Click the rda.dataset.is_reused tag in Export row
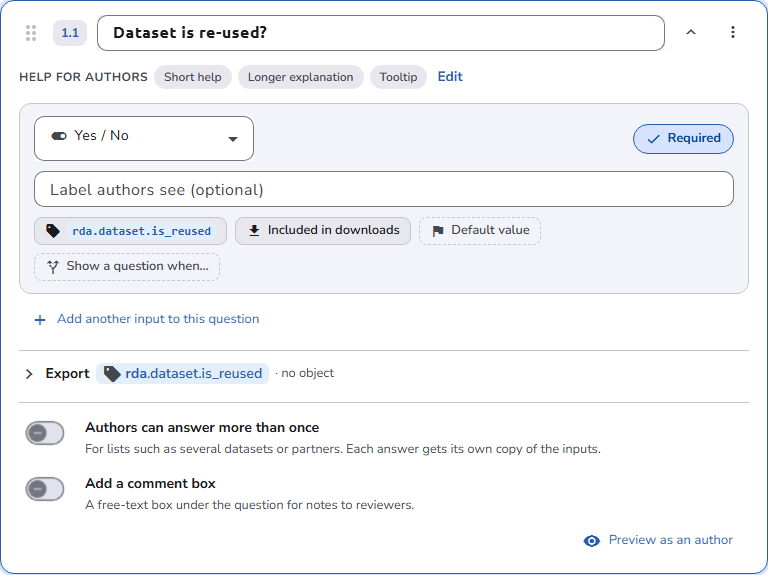 (182, 374)
